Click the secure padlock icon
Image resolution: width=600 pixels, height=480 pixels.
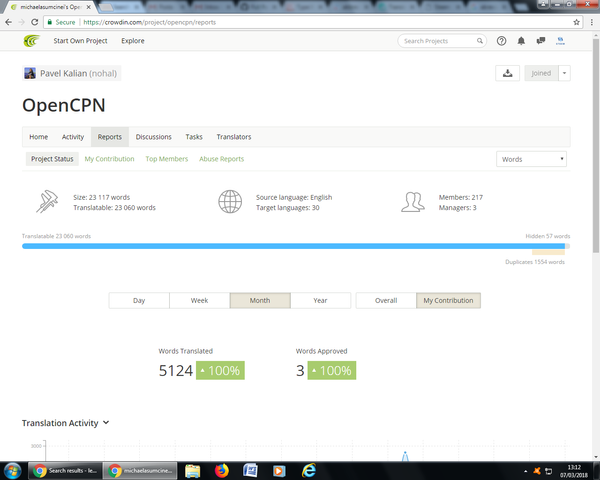[49, 22]
